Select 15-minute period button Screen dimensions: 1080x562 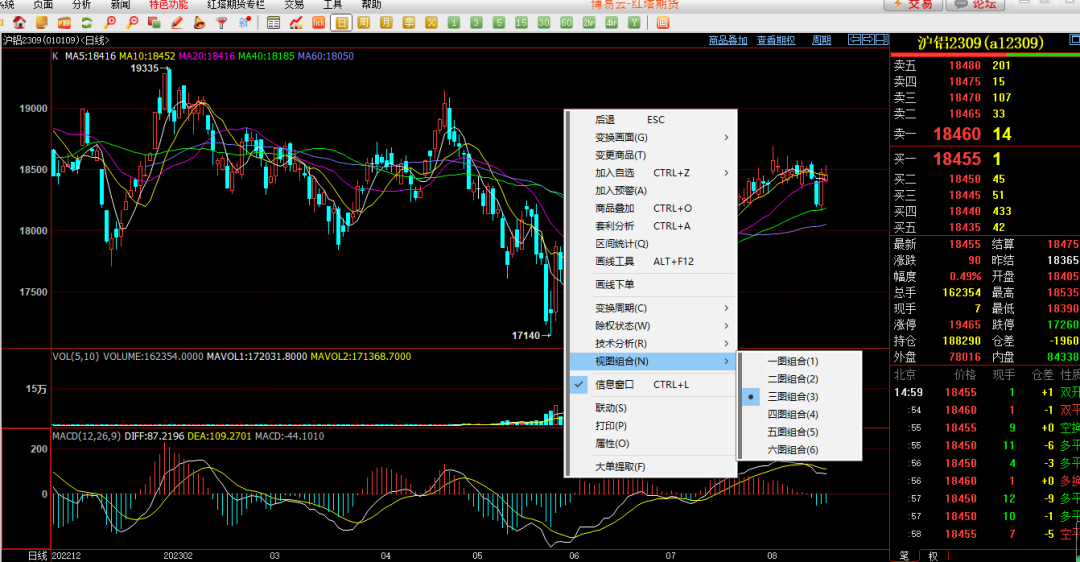521,23
